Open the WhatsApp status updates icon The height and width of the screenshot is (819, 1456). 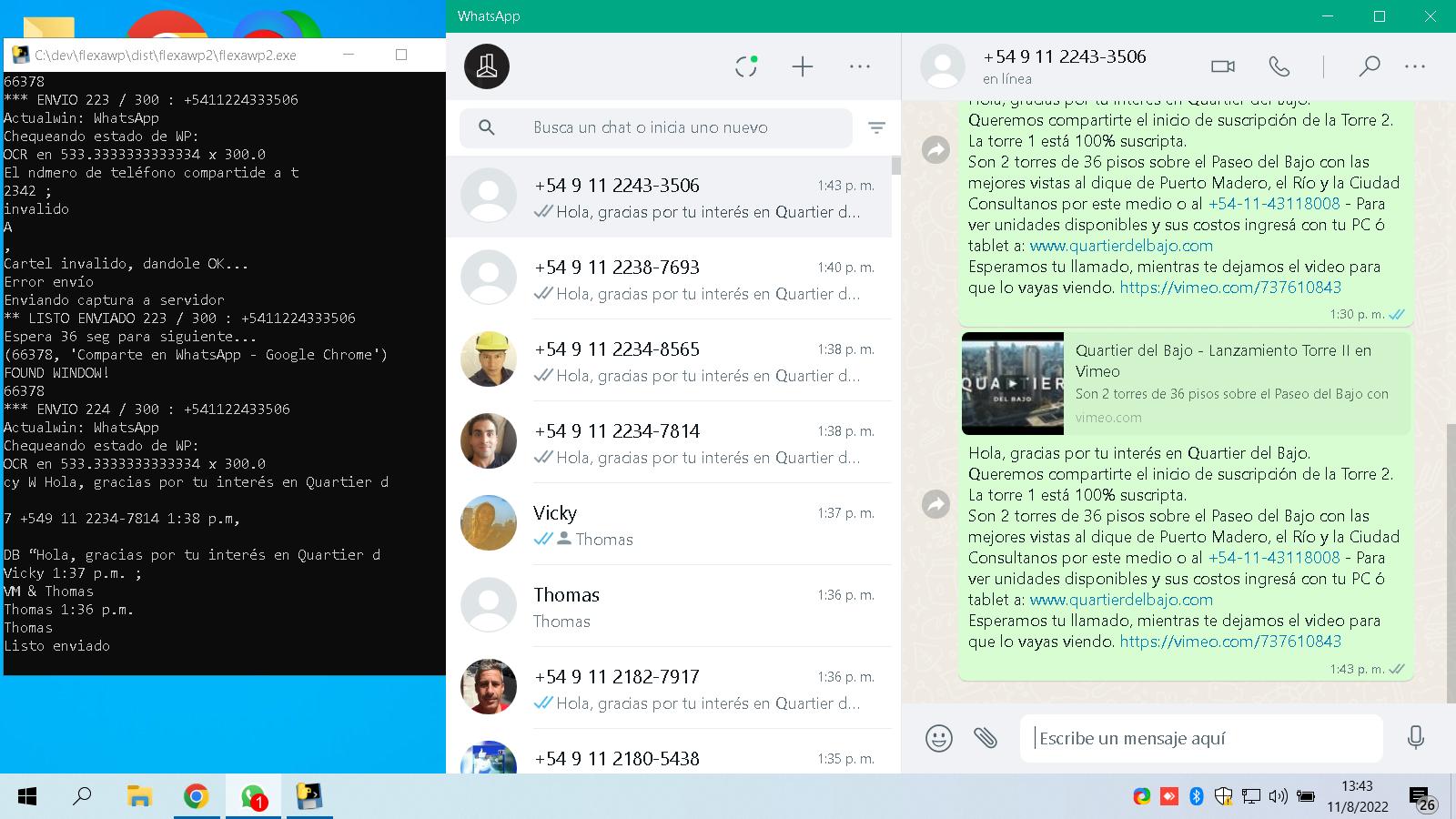(746, 66)
